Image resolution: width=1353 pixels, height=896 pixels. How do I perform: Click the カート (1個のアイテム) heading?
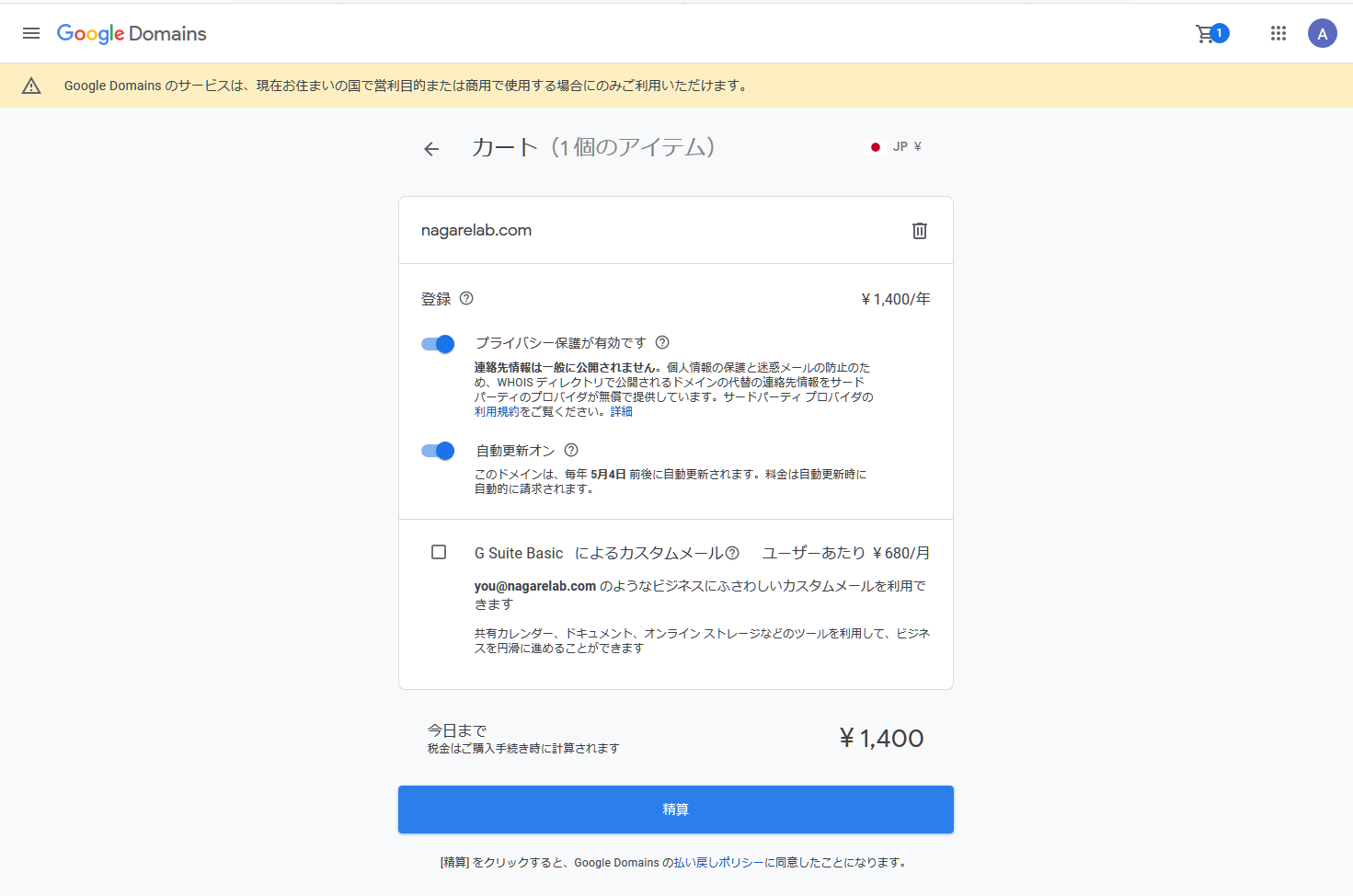pos(593,147)
